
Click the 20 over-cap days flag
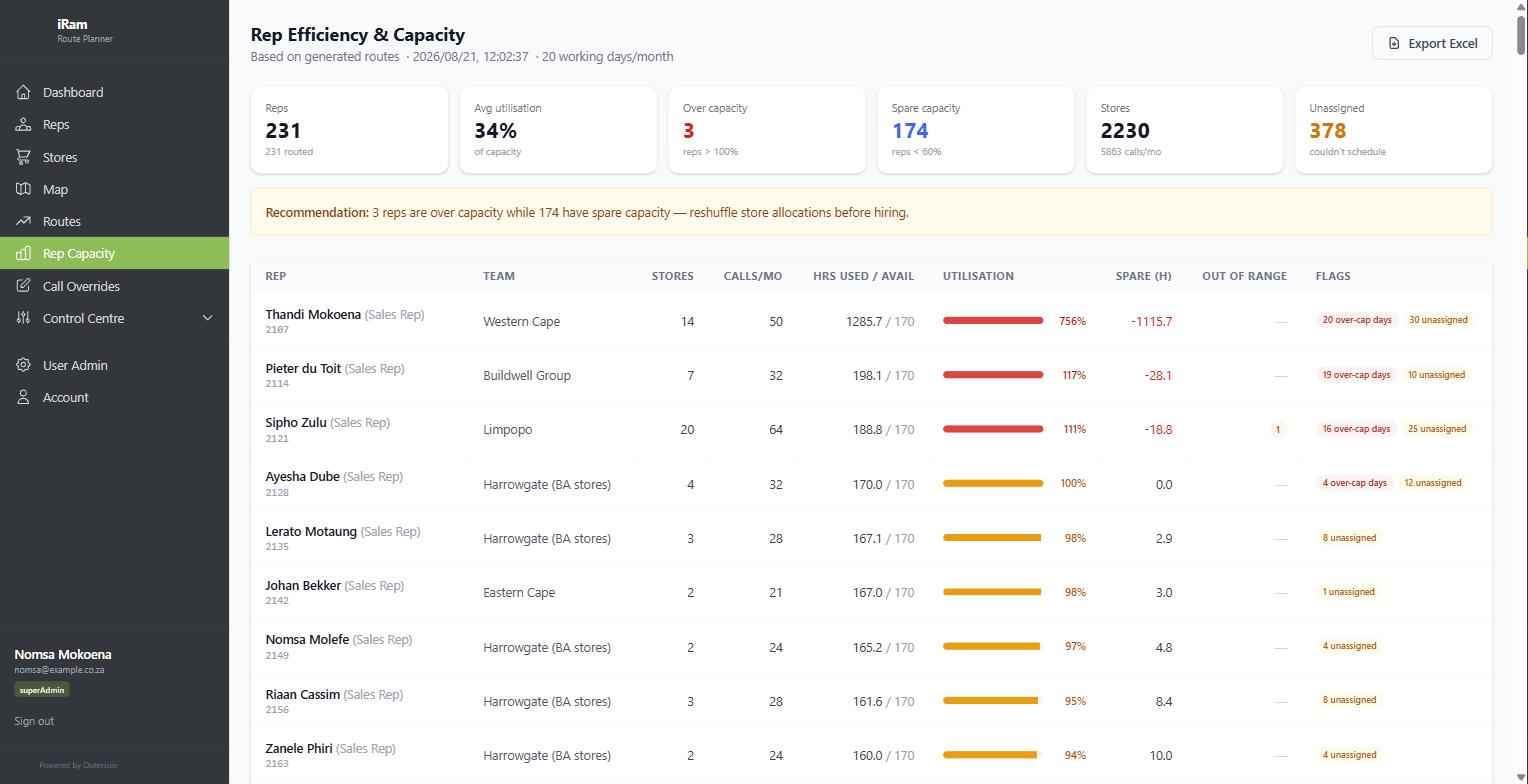1357,320
